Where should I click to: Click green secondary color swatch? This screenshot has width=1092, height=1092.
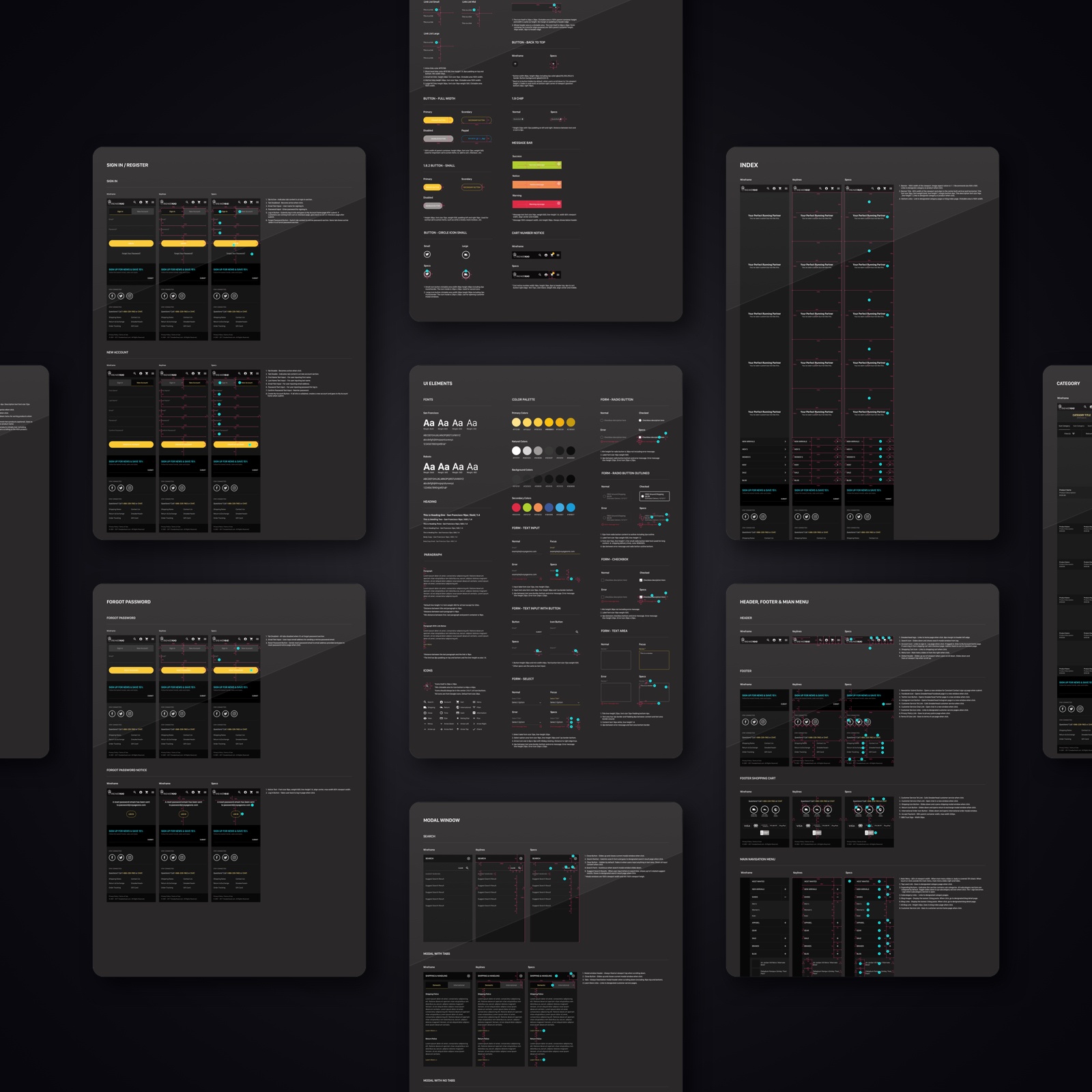click(527, 508)
